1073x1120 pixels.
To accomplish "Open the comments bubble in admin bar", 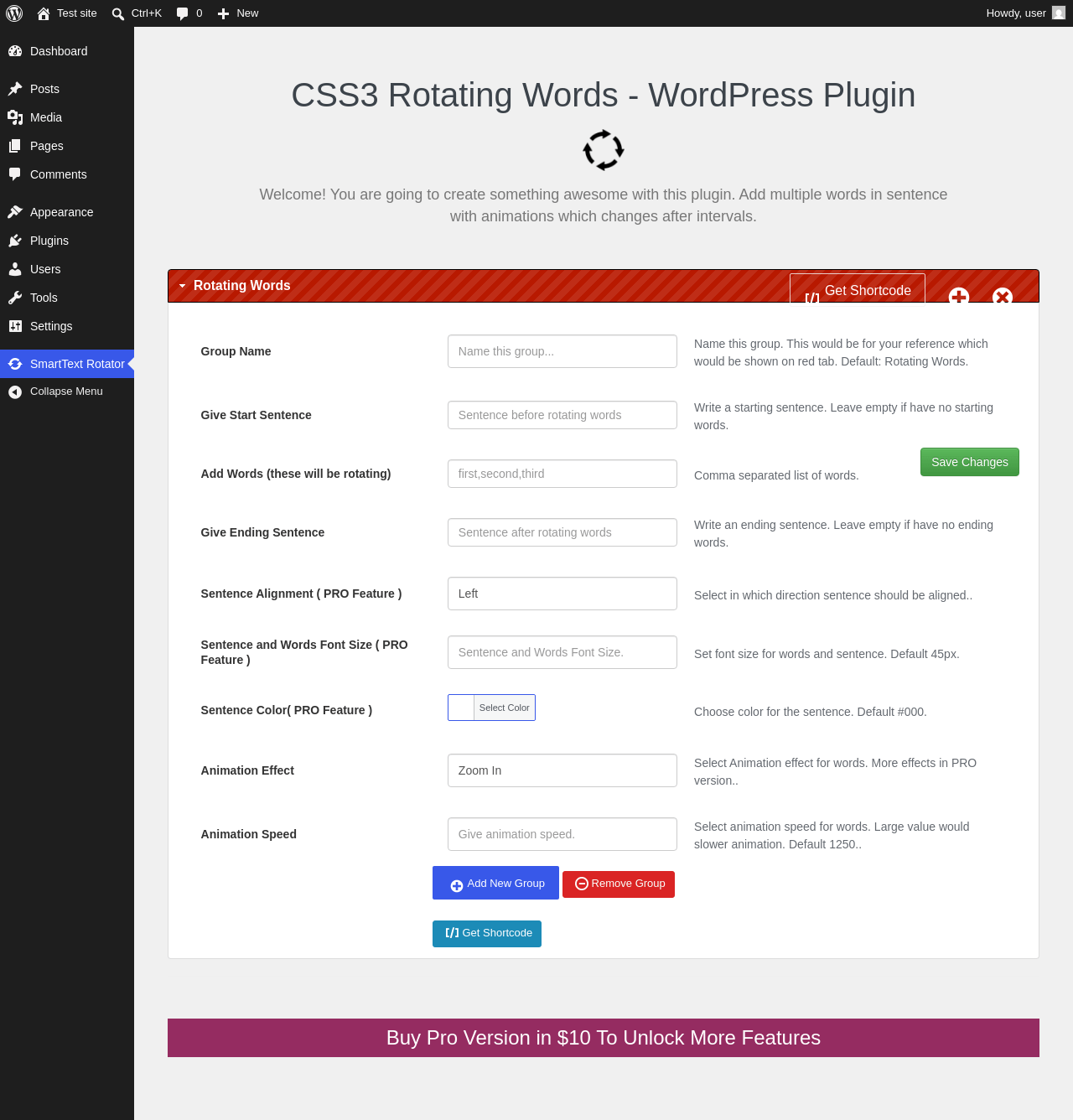I will pos(183,14).
